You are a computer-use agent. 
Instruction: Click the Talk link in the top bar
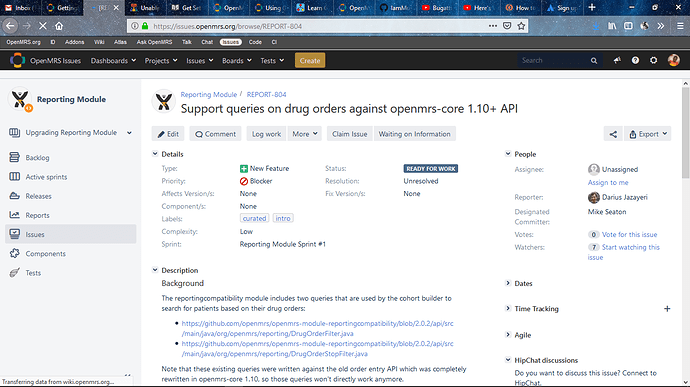click(187, 42)
